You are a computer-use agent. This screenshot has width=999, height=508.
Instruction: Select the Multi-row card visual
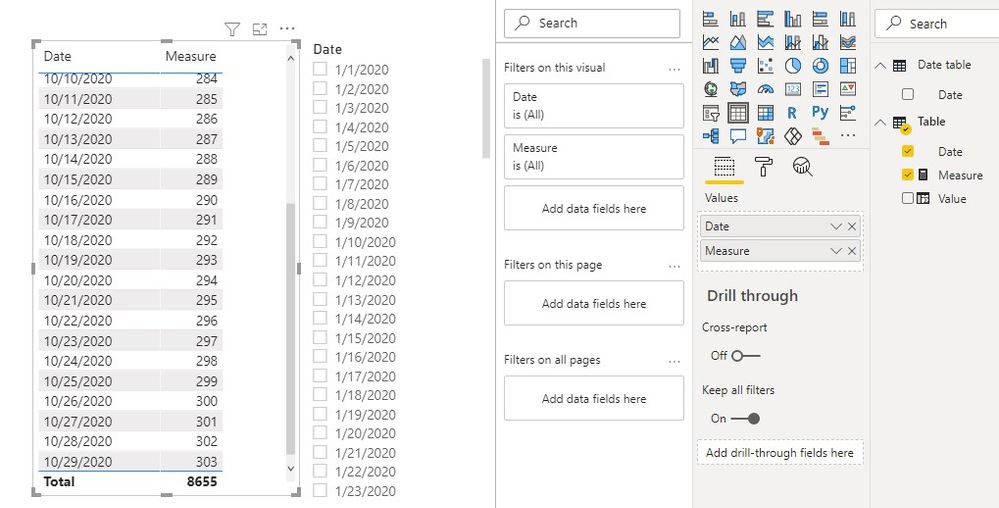pos(820,89)
